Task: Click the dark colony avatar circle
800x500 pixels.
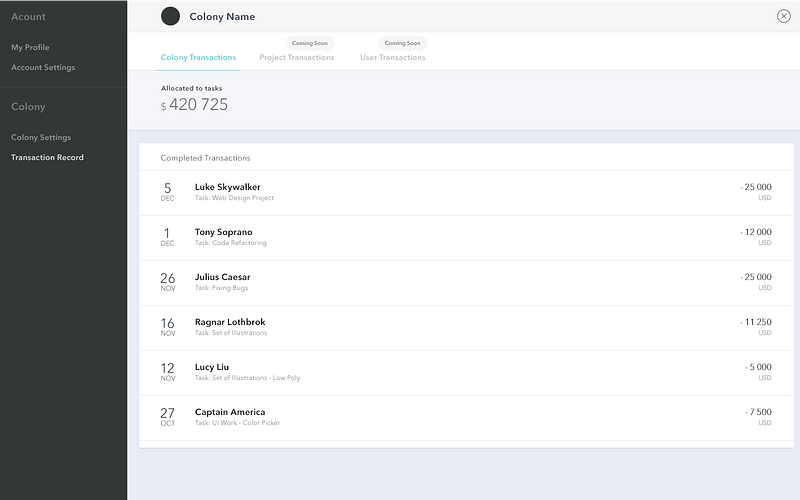Action: pyautogui.click(x=170, y=16)
